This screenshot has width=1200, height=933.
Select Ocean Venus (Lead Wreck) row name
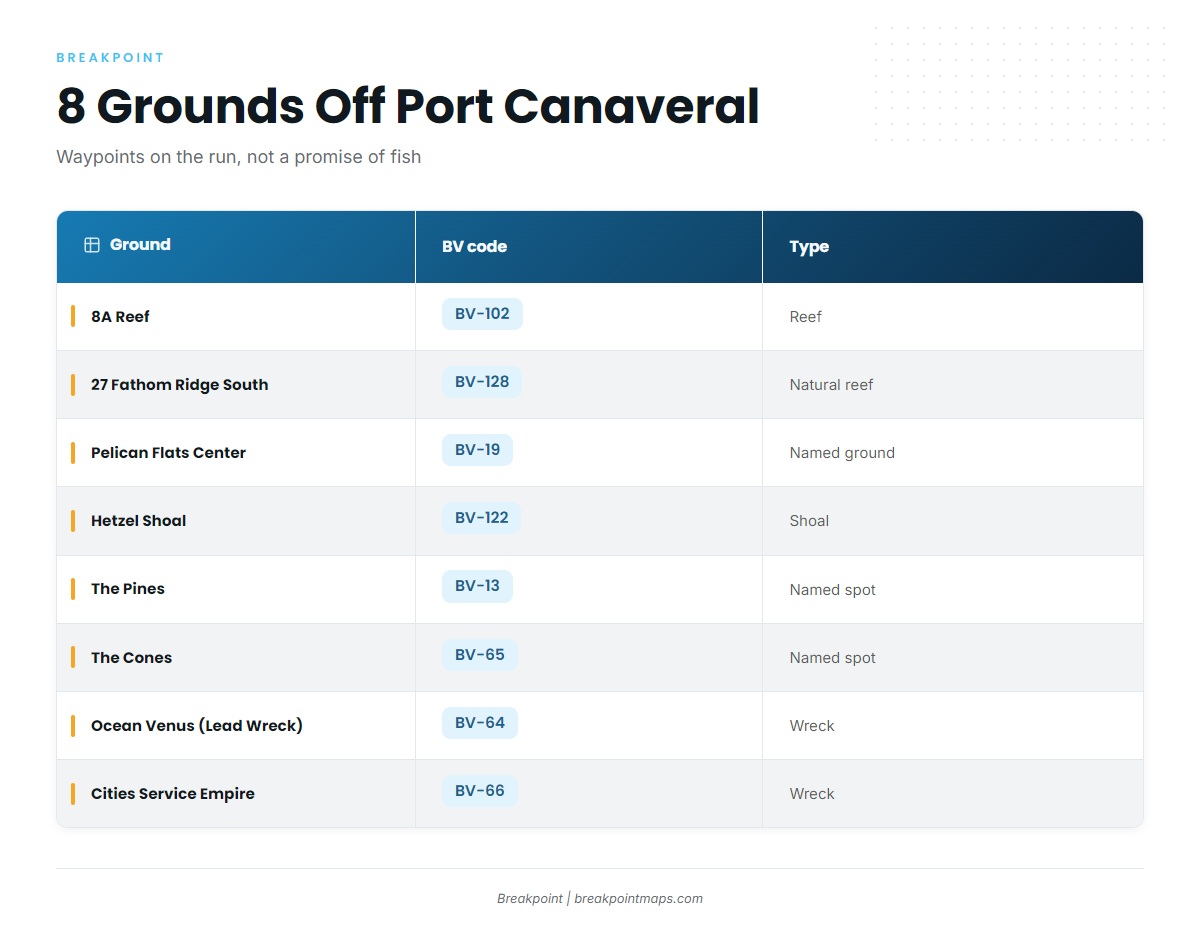[197, 726]
